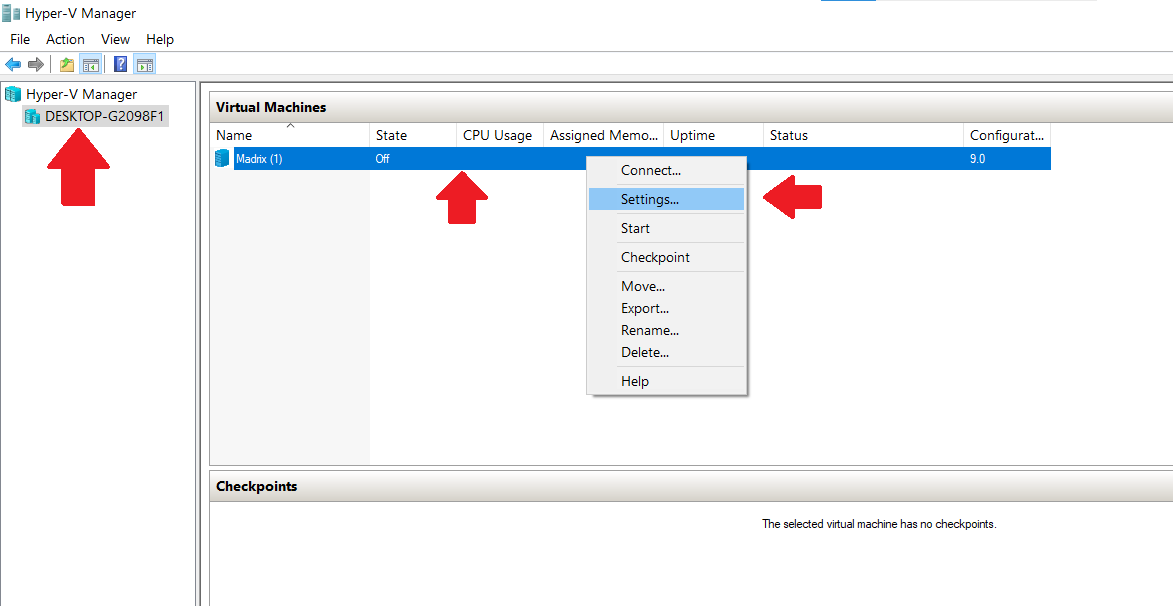Choose Export... from the context menu
Viewport: 1173px width, 606px height.
pos(667,308)
